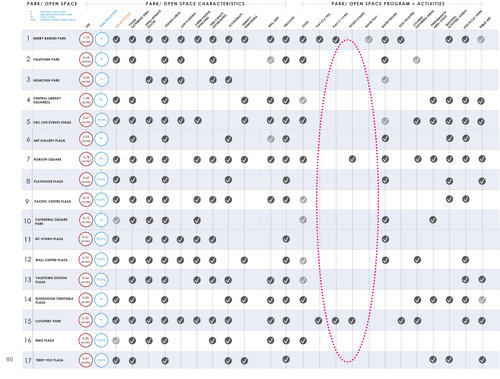Select the Wall Centre Plaza label
500x379 pixels.
point(51,260)
